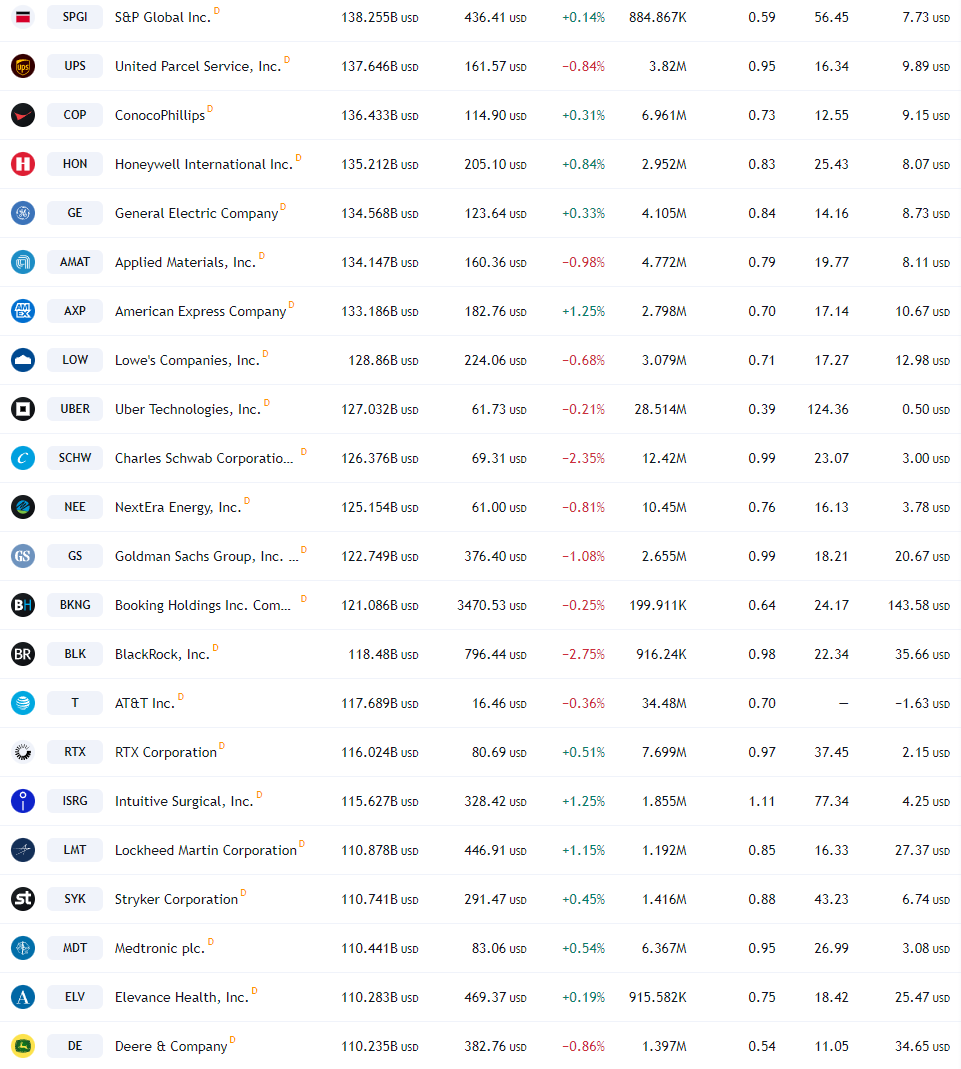961x1069 pixels.
Task: Click the UPS shield logo icon
Action: click(23, 66)
